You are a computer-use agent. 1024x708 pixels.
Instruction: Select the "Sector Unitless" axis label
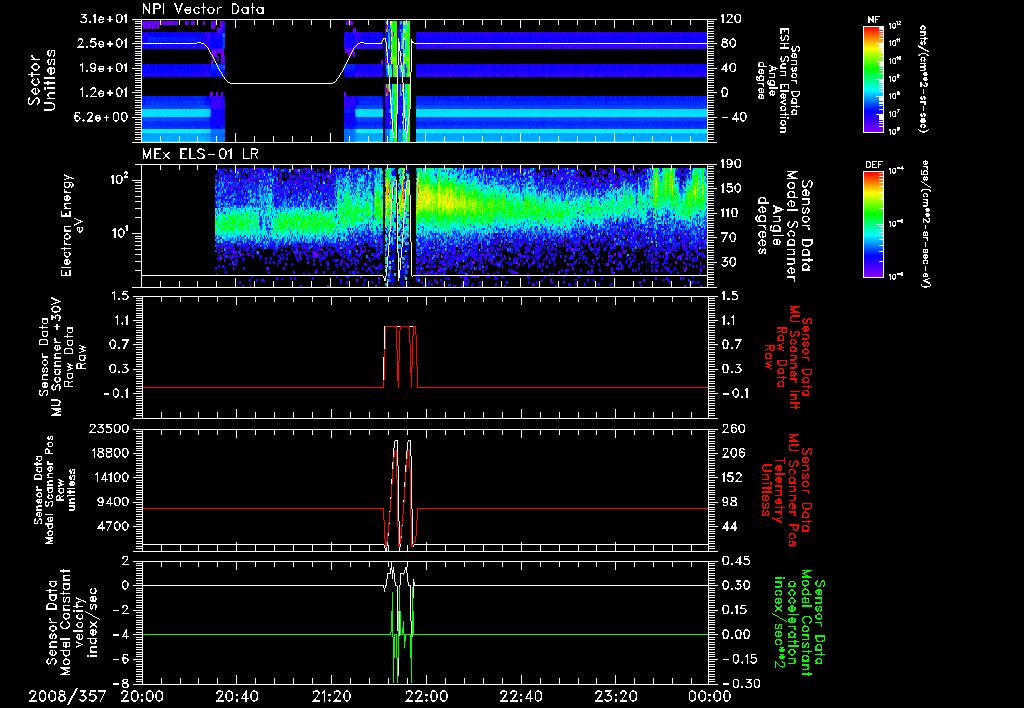coord(42,80)
